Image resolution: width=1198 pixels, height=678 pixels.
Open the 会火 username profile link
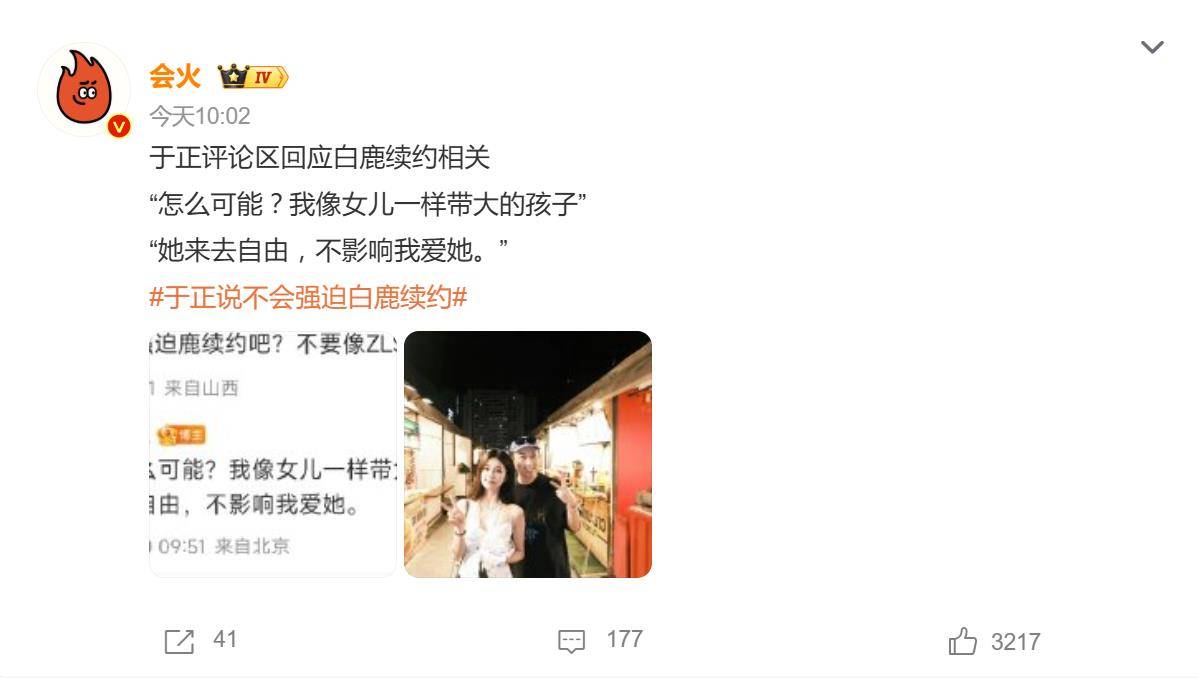coord(175,76)
